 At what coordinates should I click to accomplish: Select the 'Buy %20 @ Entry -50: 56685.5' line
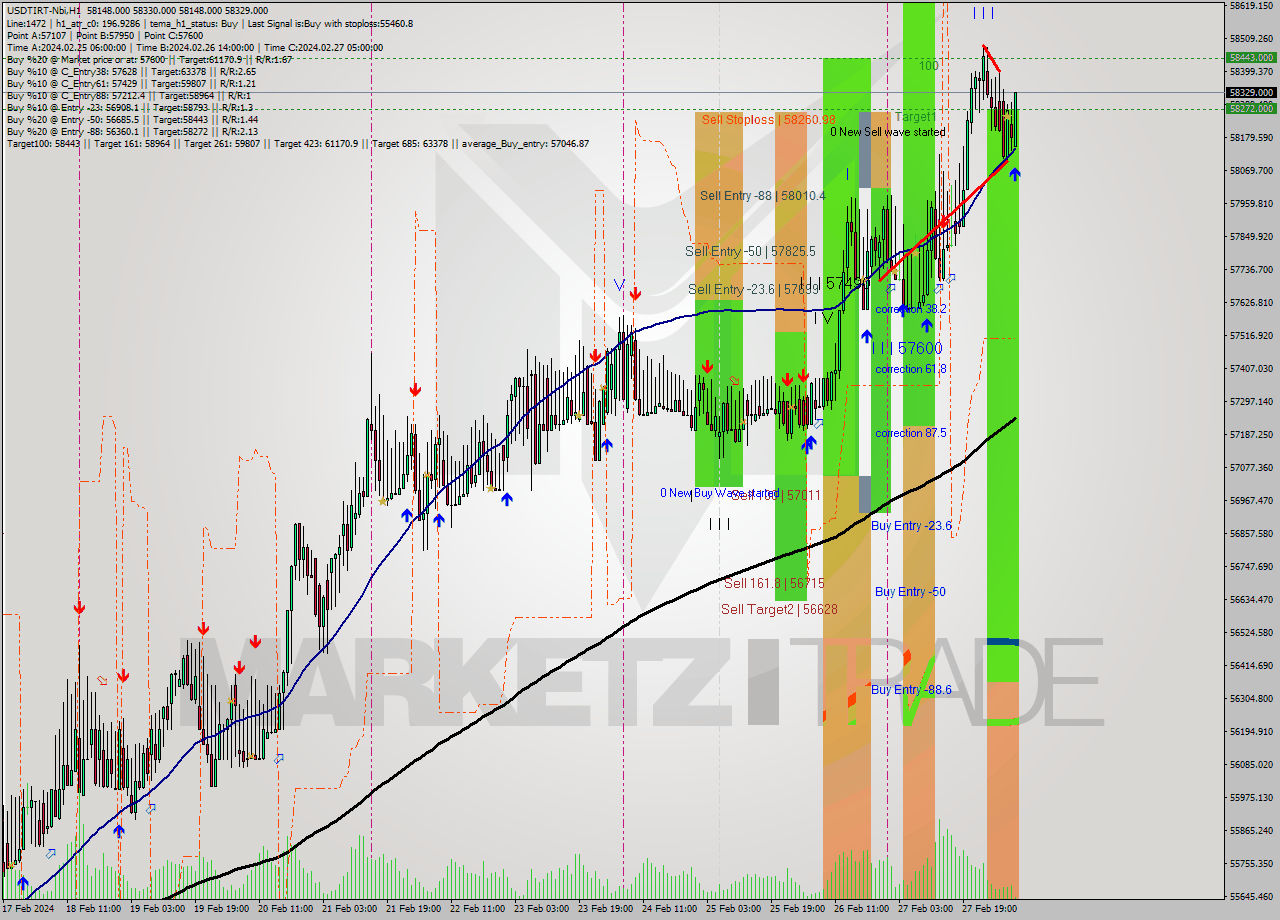tap(132, 119)
